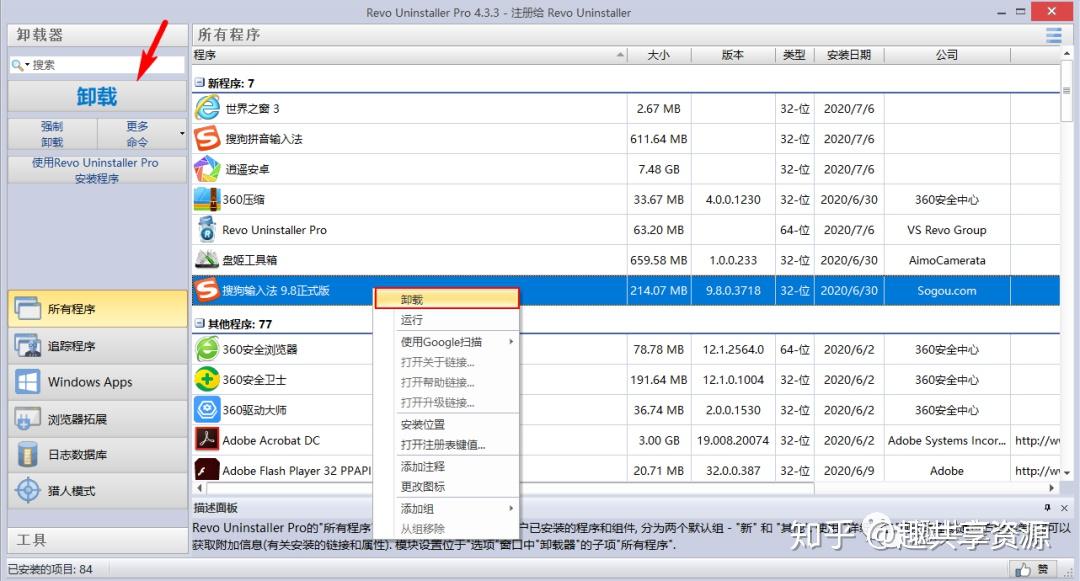Click the 搜狗拼音输入法 program icon
Screen dimensions: 1080x581
coord(207,138)
